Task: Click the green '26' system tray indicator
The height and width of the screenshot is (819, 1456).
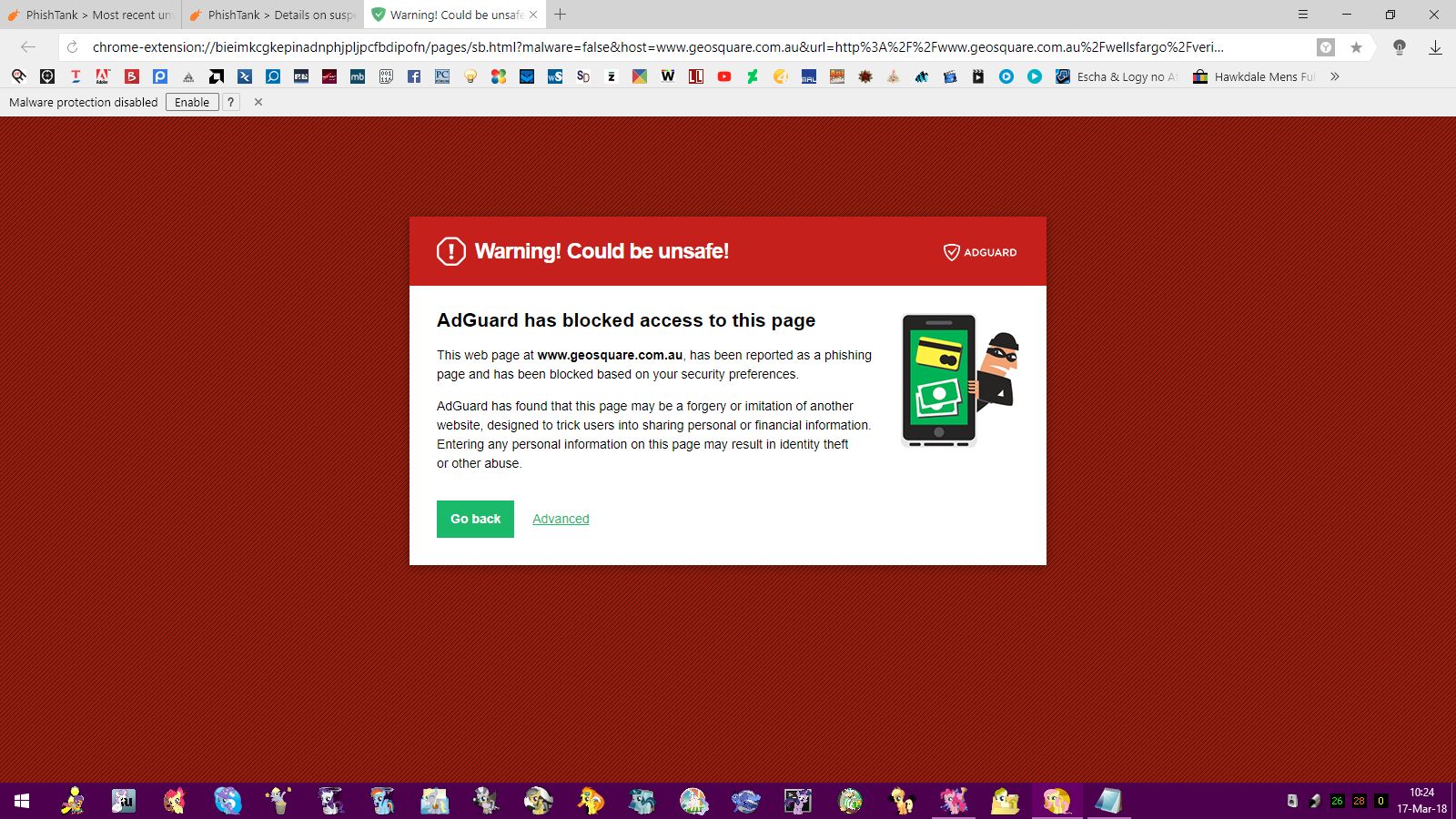Action: [1337, 801]
